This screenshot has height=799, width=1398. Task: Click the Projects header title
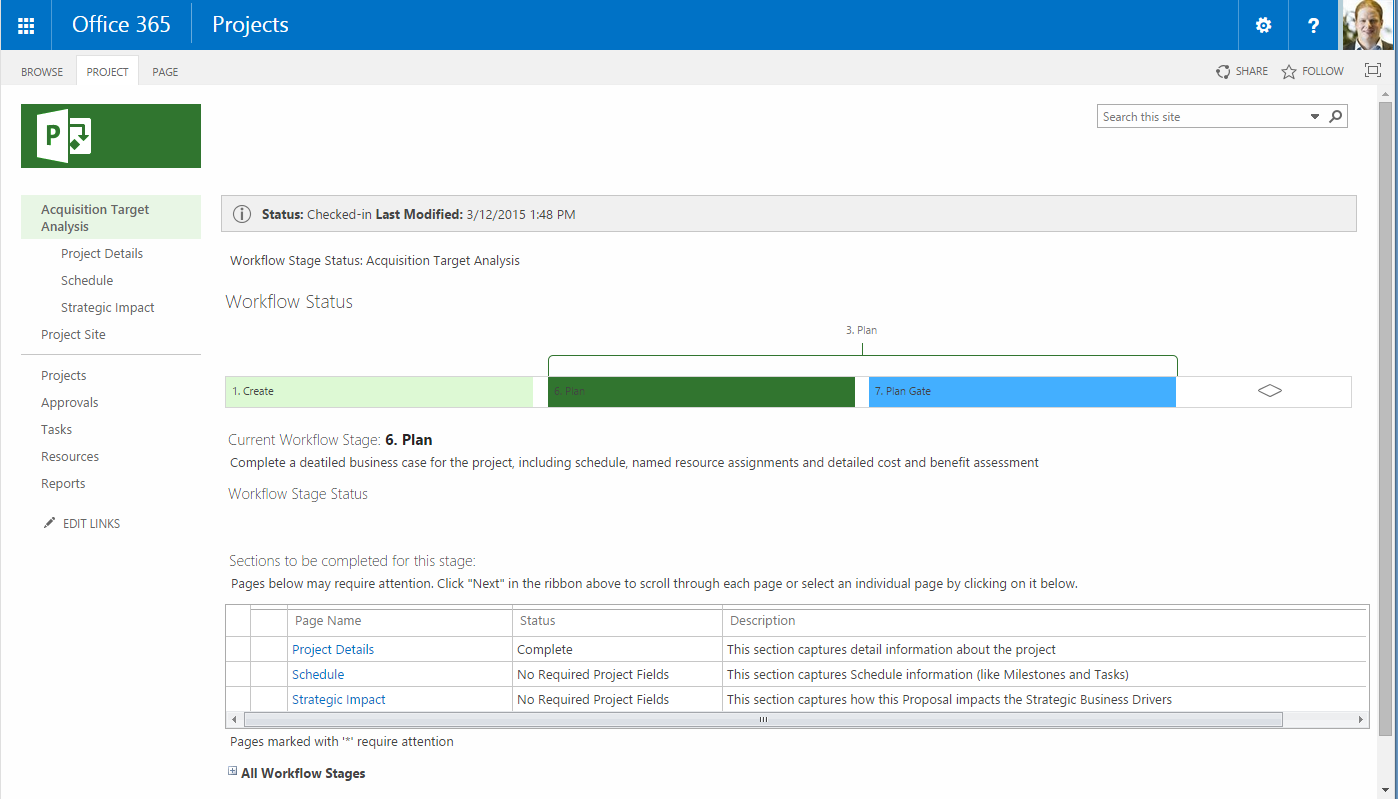[250, 25]
